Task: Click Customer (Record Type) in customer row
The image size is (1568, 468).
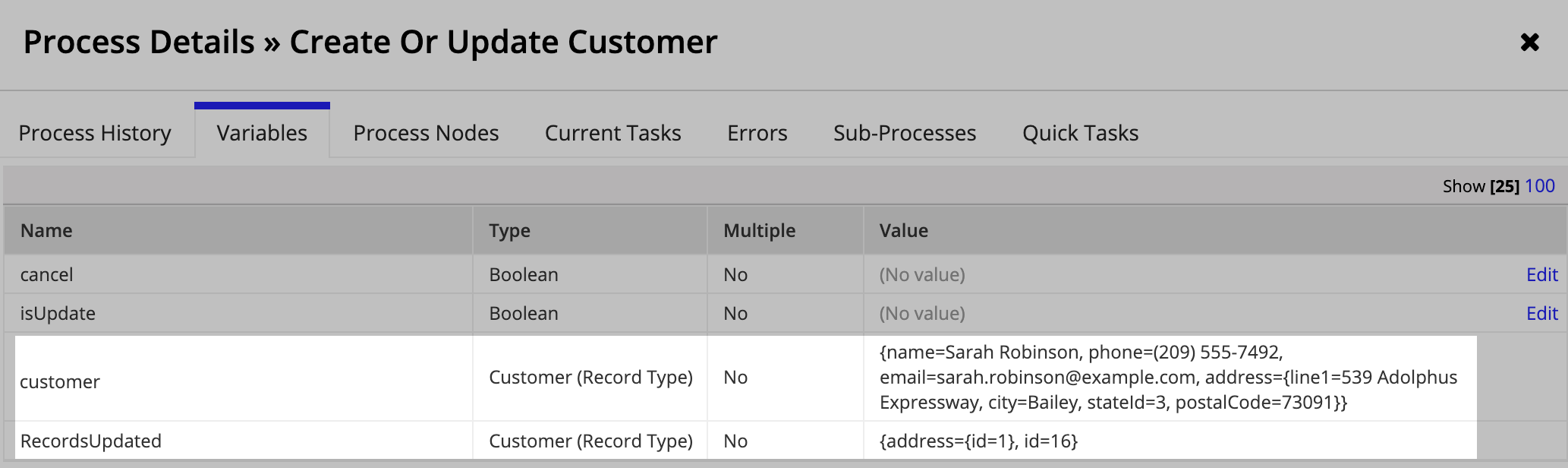Action: point(590,378)
